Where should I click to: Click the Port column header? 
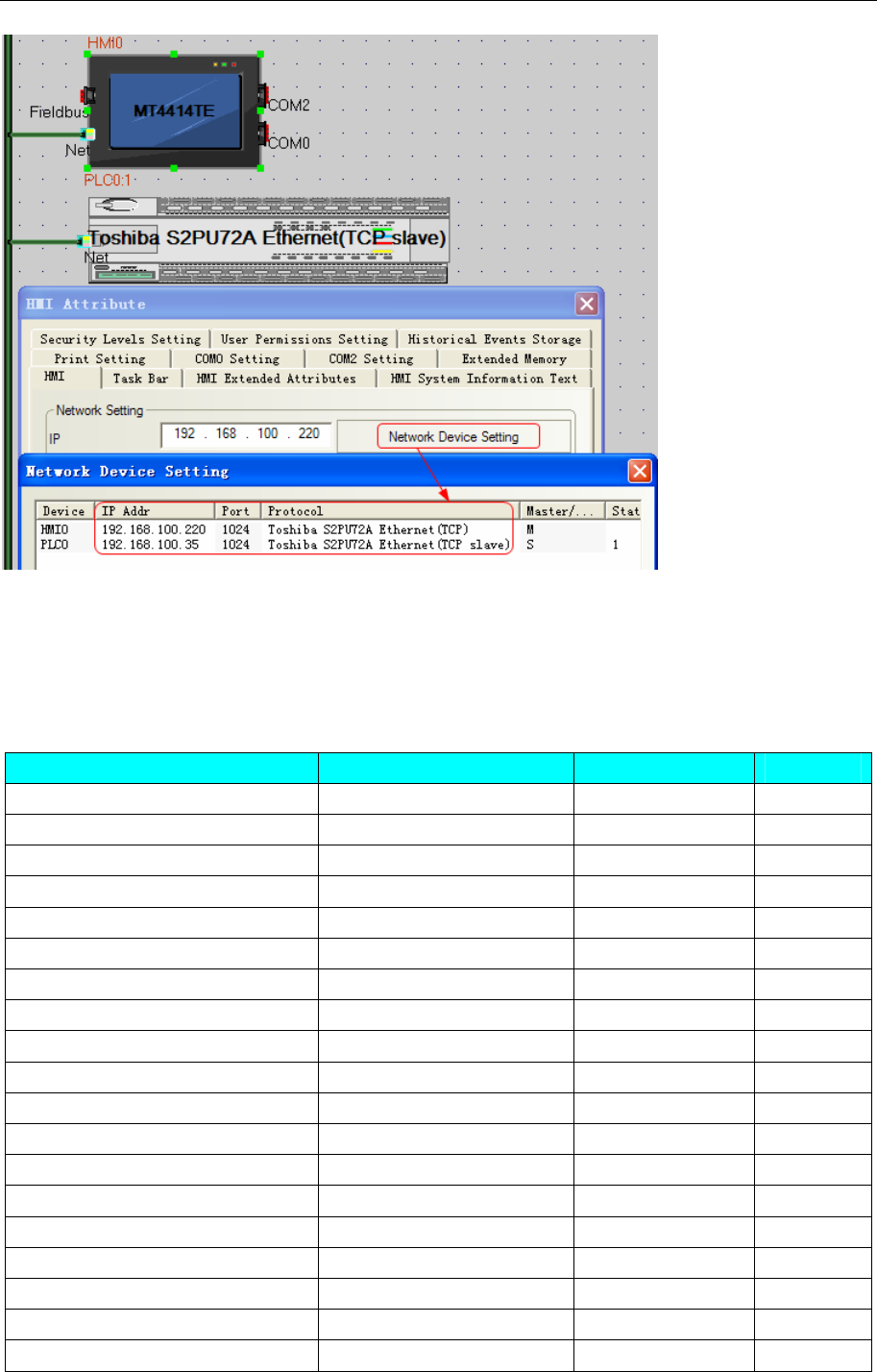(237, 511)
